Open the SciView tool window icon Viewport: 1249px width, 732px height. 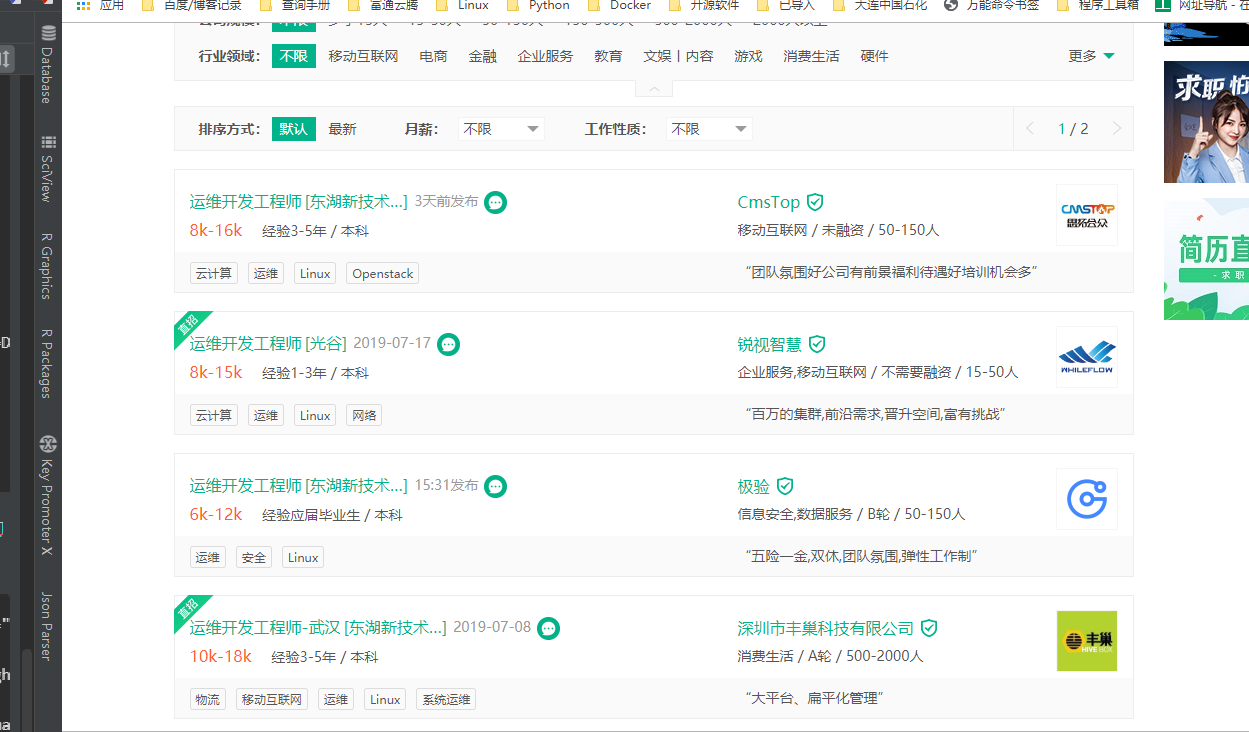(x=49, y=143)
